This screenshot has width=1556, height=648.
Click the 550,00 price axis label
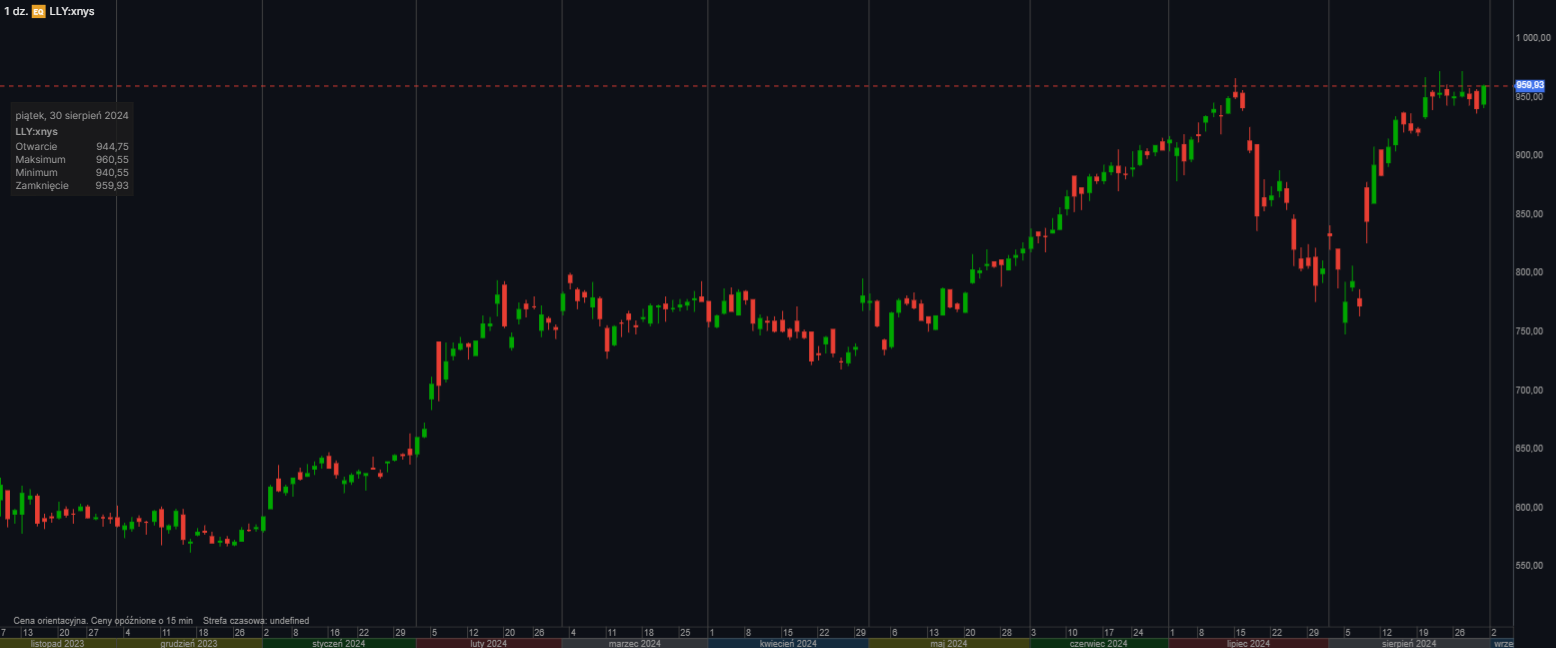[1530, 566]
